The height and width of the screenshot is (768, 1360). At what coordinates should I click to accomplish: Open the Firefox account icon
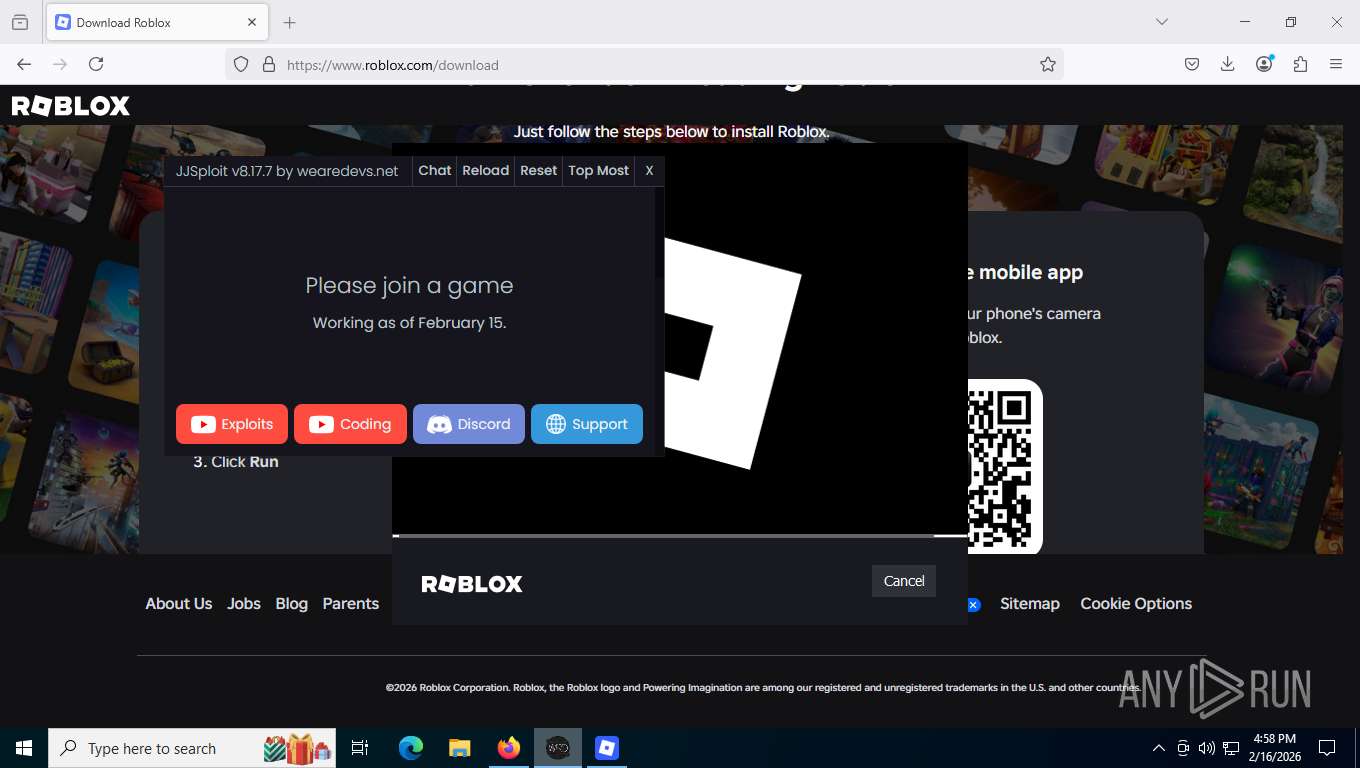pos(1264,64)
